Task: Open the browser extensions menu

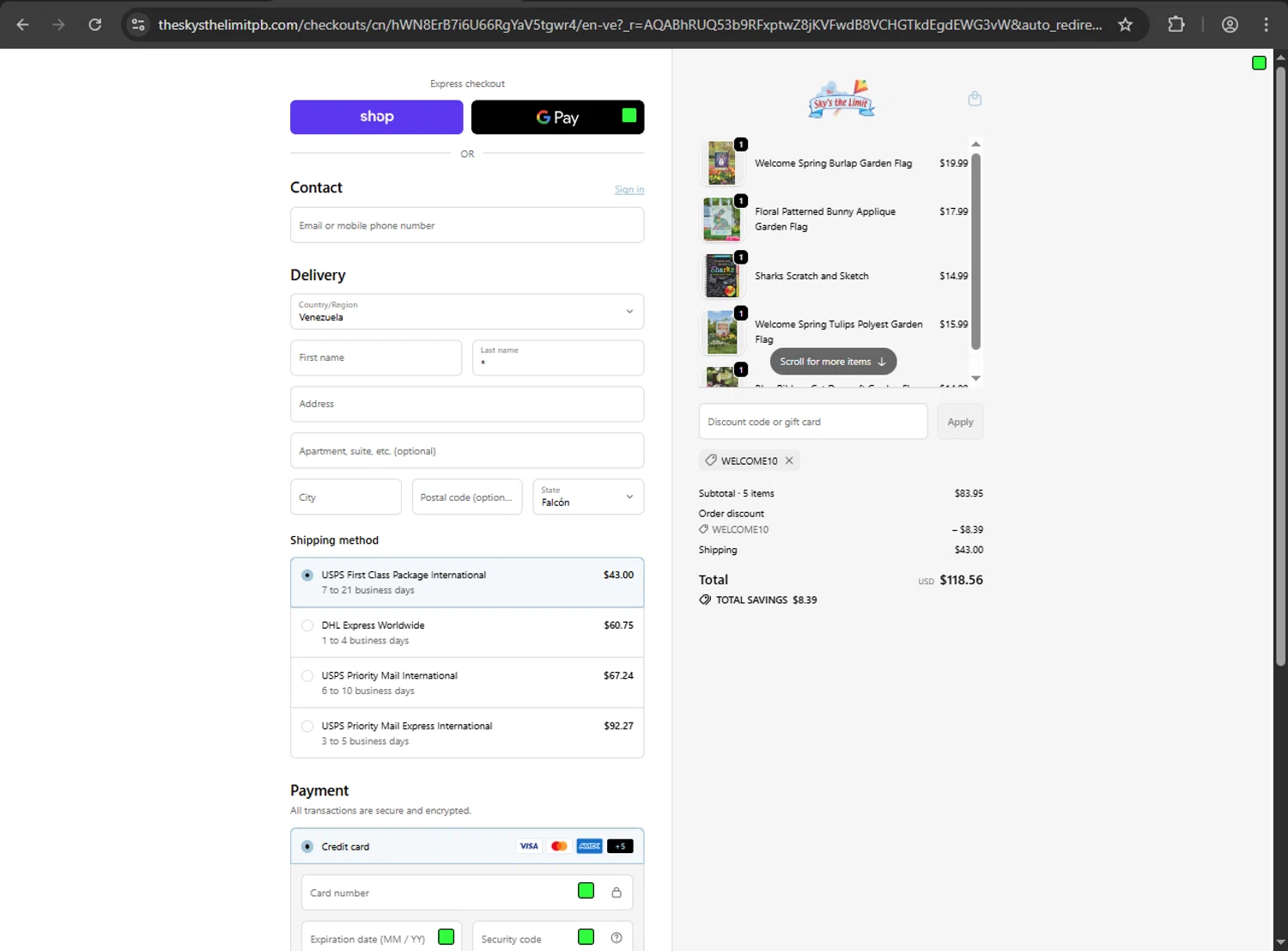Action: [x=1176, y=24]
